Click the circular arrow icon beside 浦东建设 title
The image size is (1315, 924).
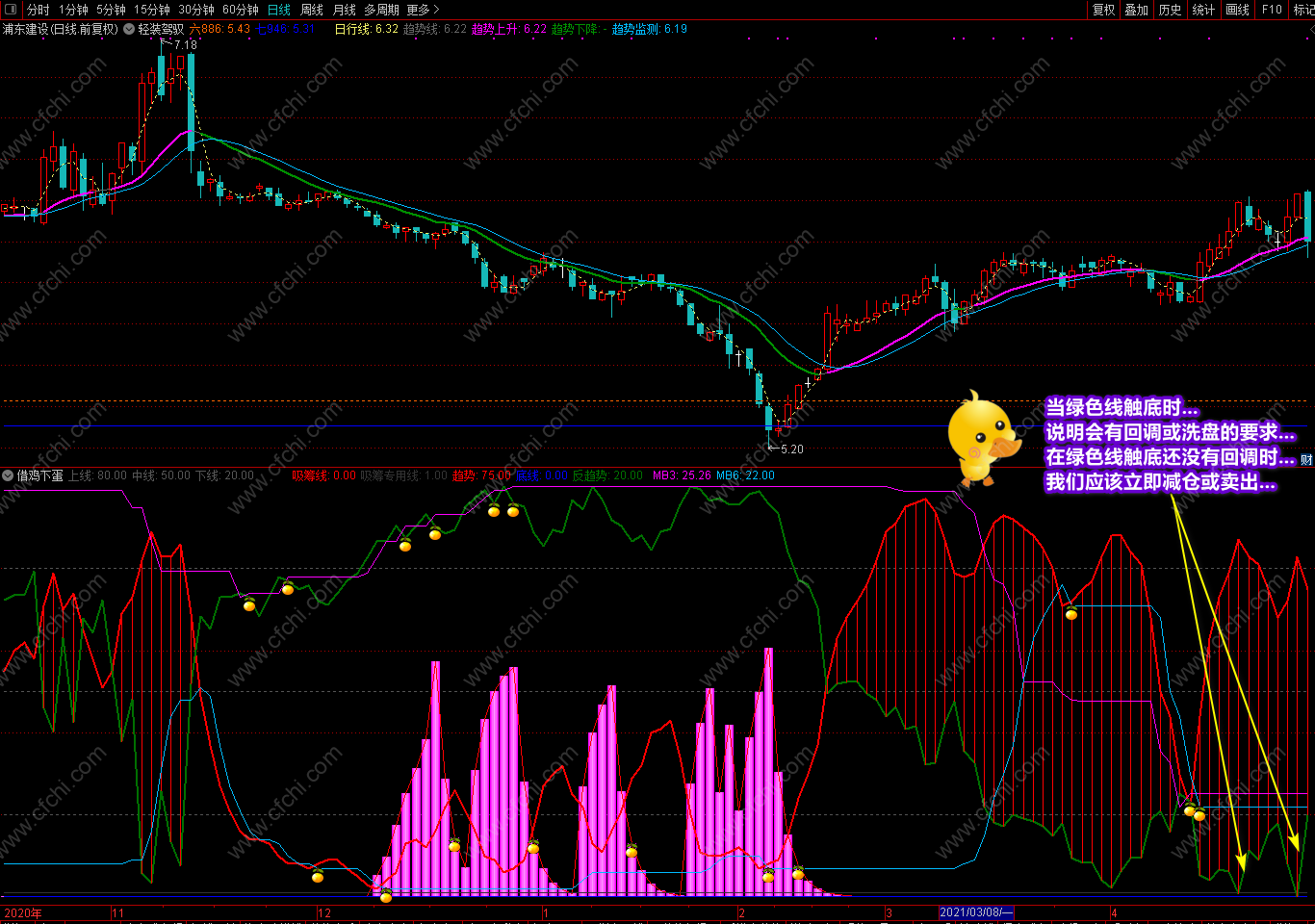(127, 29)
